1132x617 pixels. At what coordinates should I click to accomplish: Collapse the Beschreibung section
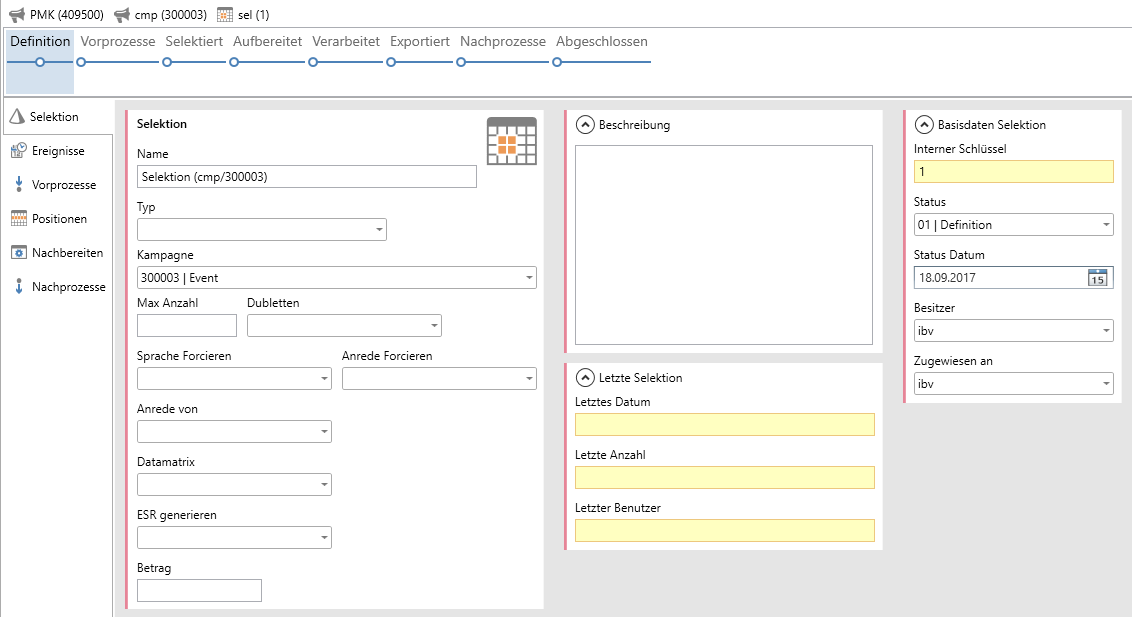[x=585, y=125]
